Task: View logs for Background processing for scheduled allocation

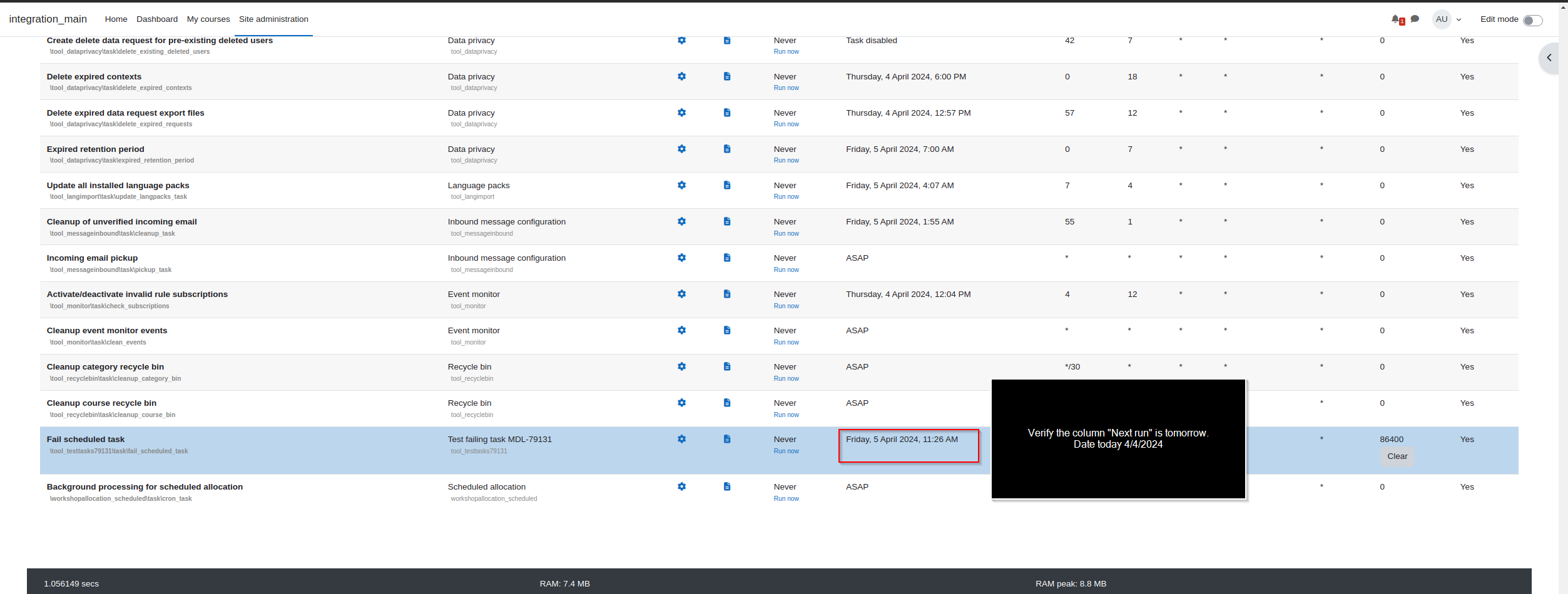Action: (727, 486)
